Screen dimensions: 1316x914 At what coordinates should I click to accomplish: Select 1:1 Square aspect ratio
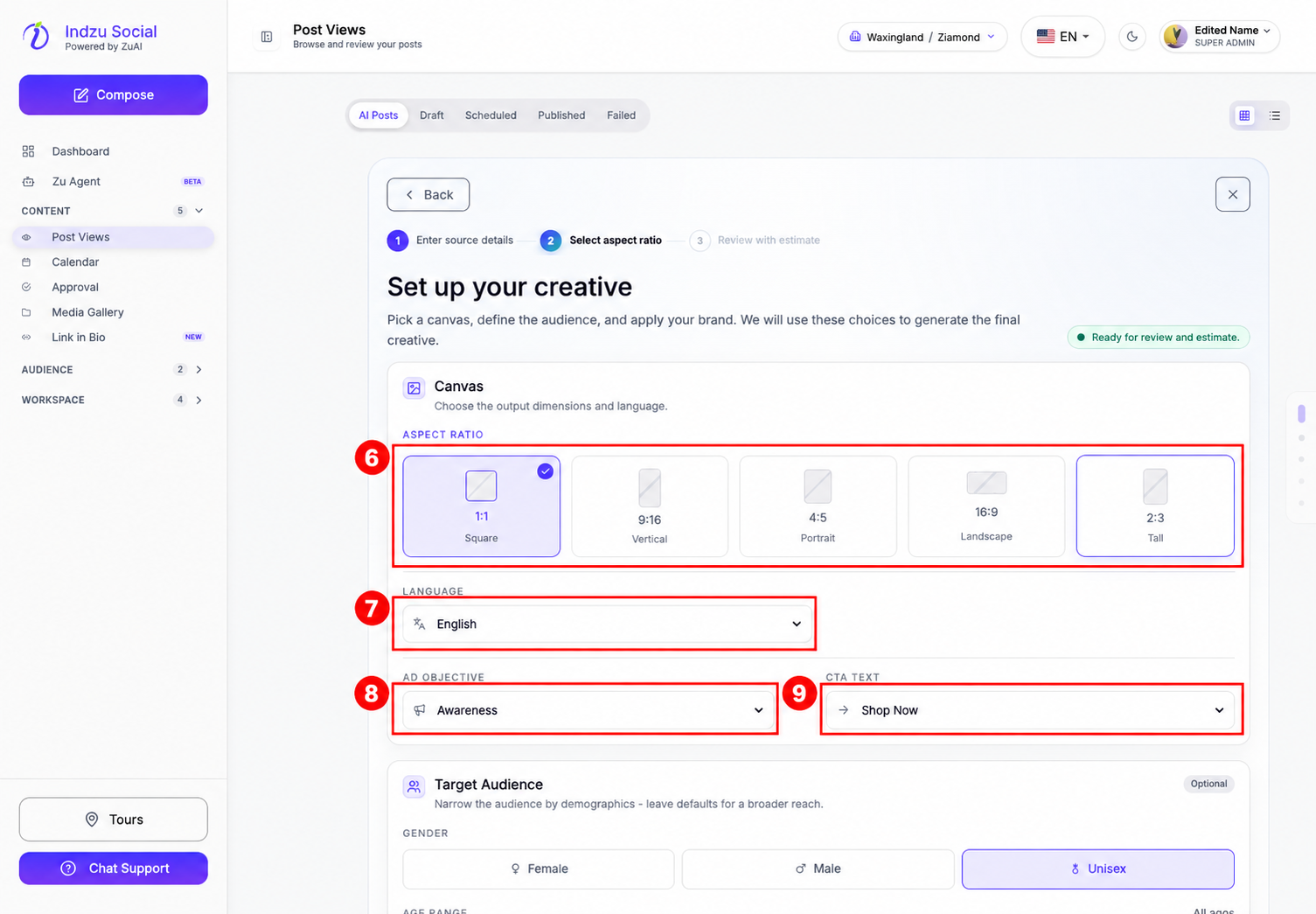[482, 506]
